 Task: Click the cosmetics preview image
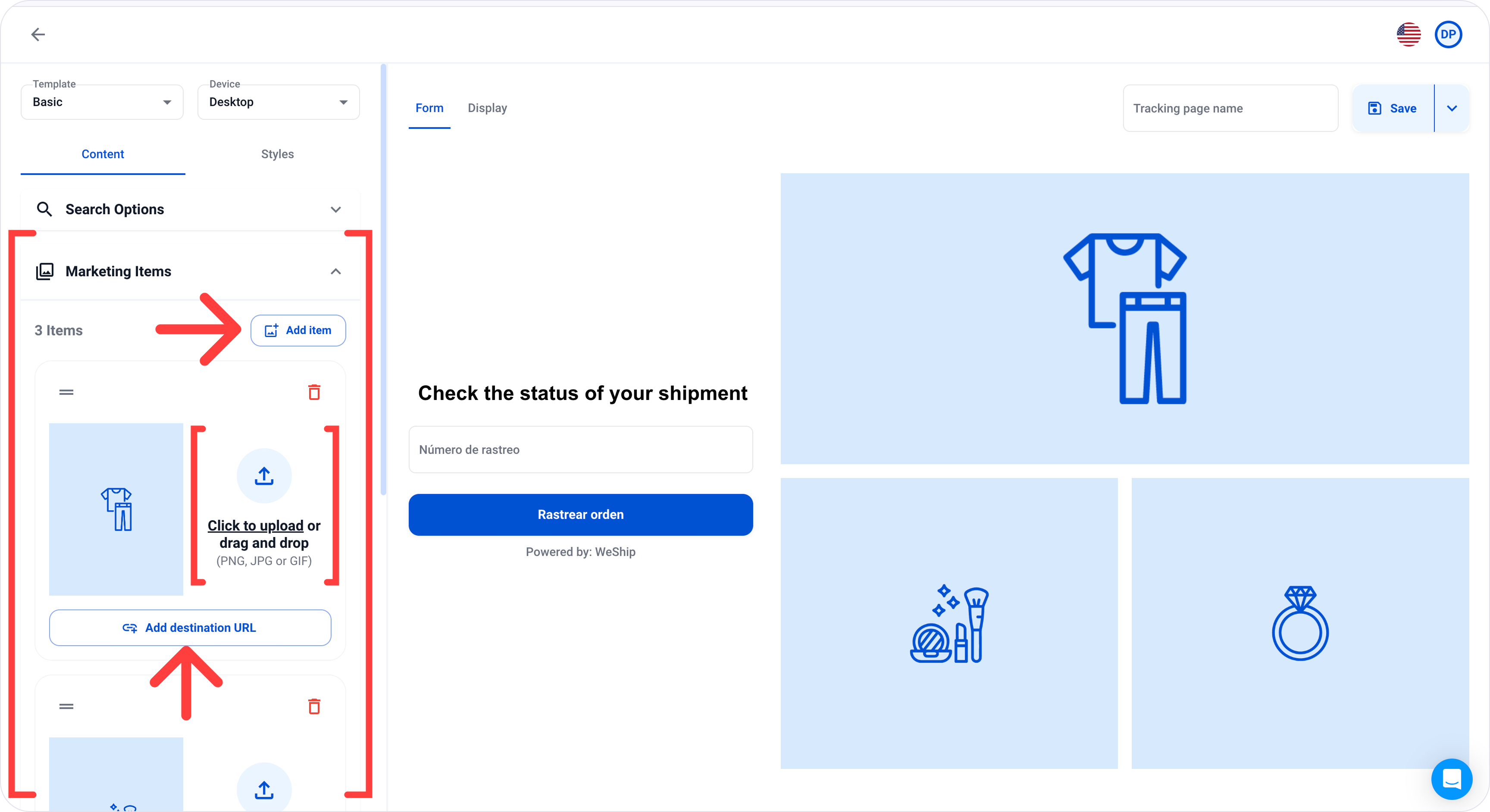coord(948,623)
